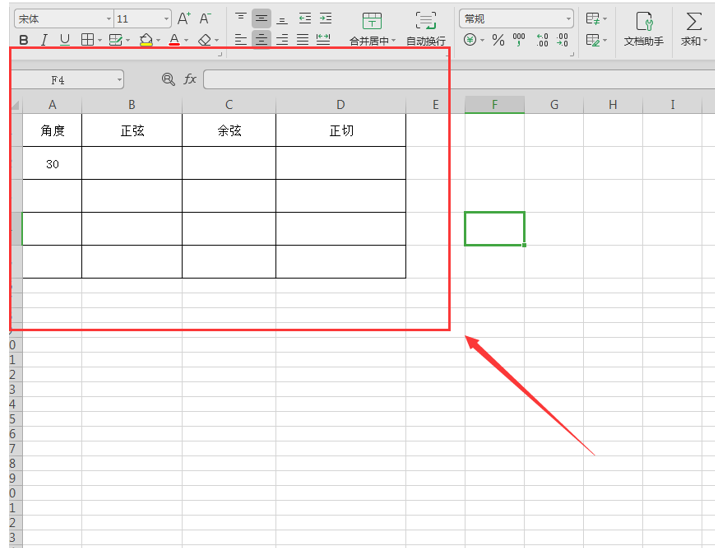Select column G header

point(554,105)
